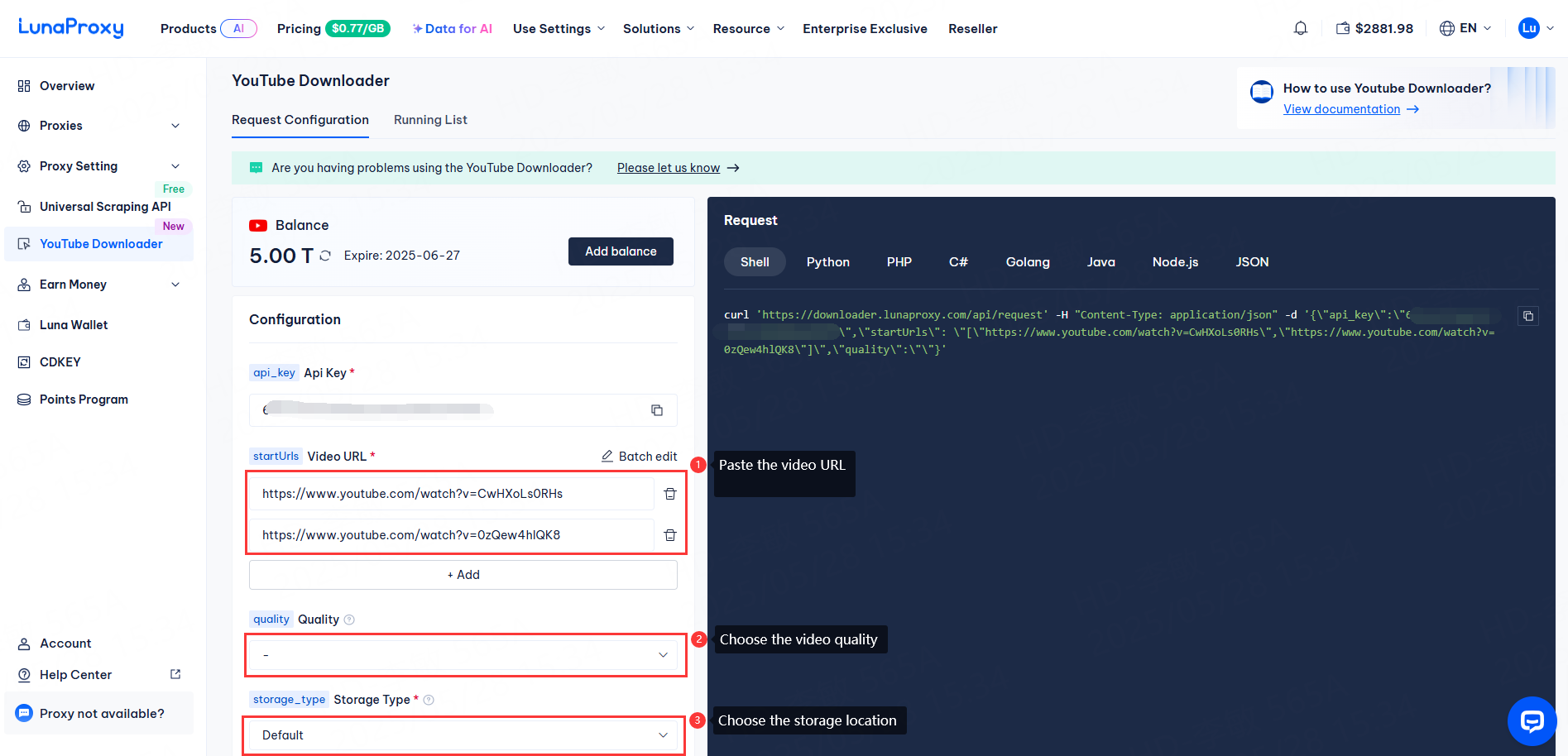Open the Quality dropdown
Screen dimensions: 1568x756
pyautogui.click(x=463, y=655)
